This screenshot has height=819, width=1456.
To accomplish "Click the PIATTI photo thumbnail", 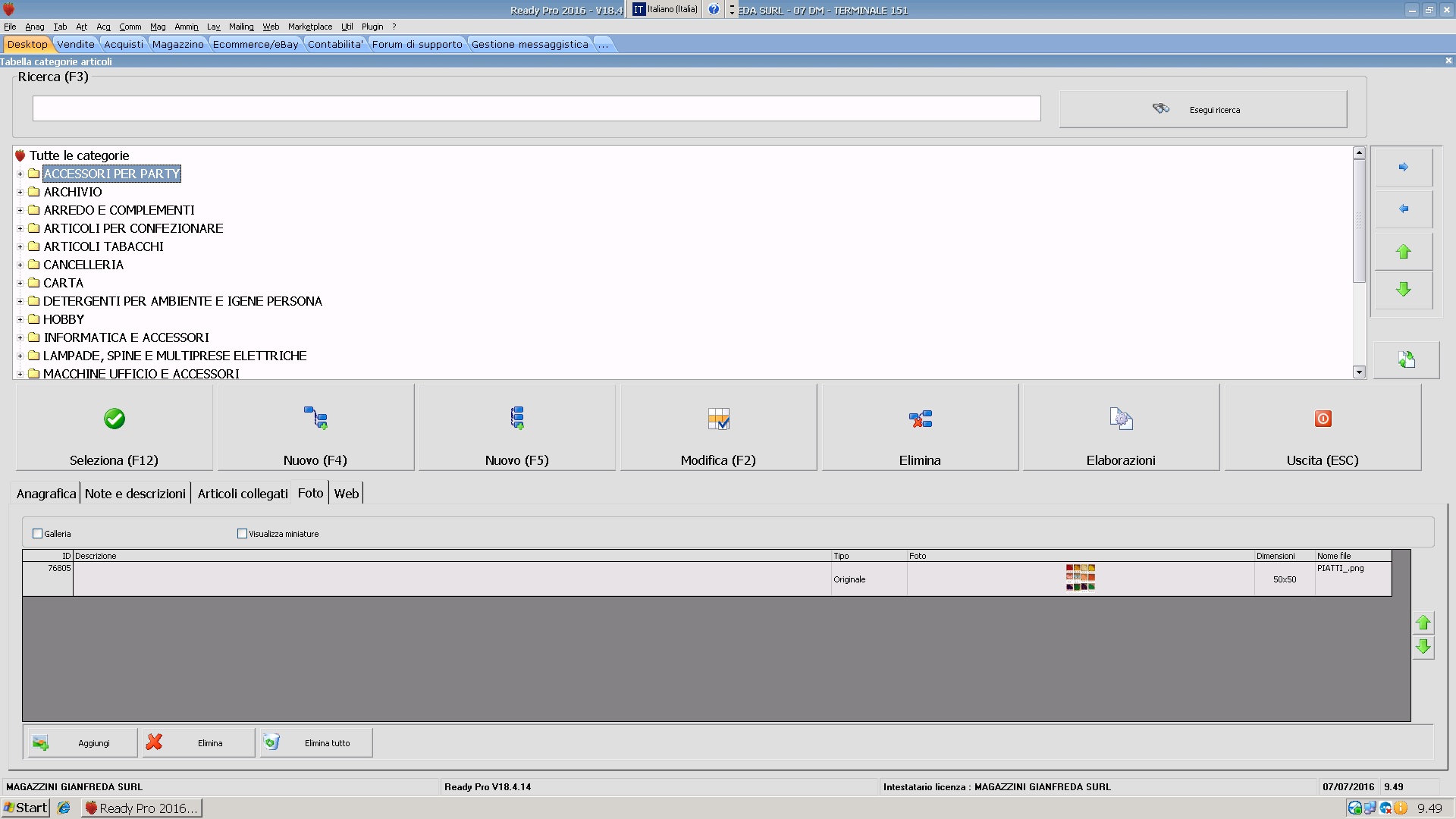I will tap(1081, 577).
